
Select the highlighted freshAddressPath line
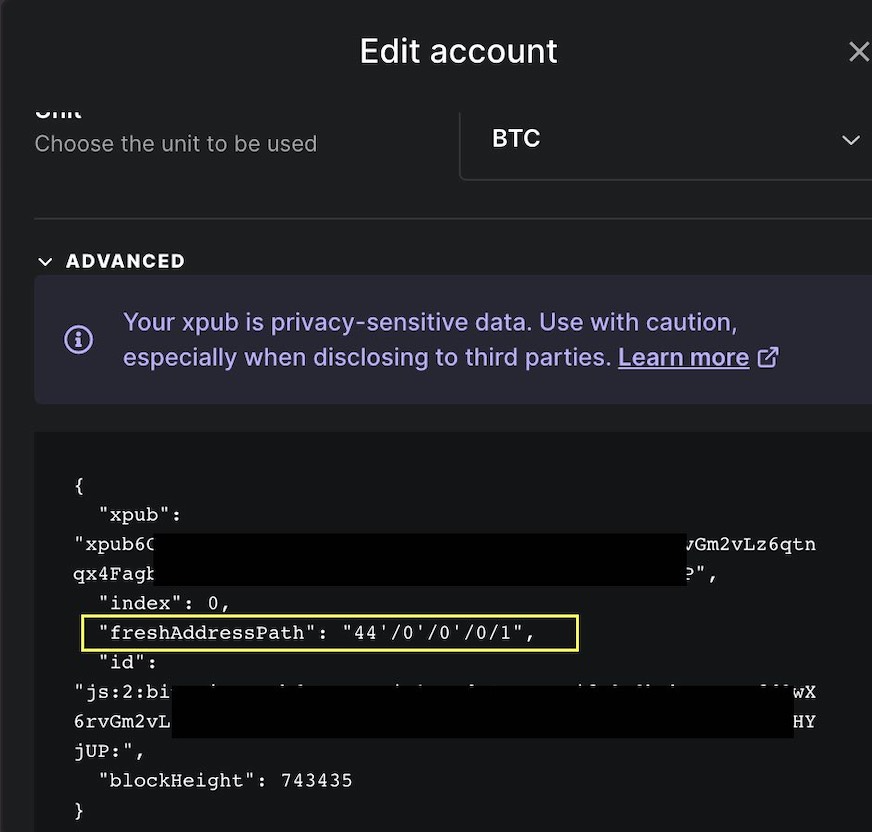tap(330, 633)
